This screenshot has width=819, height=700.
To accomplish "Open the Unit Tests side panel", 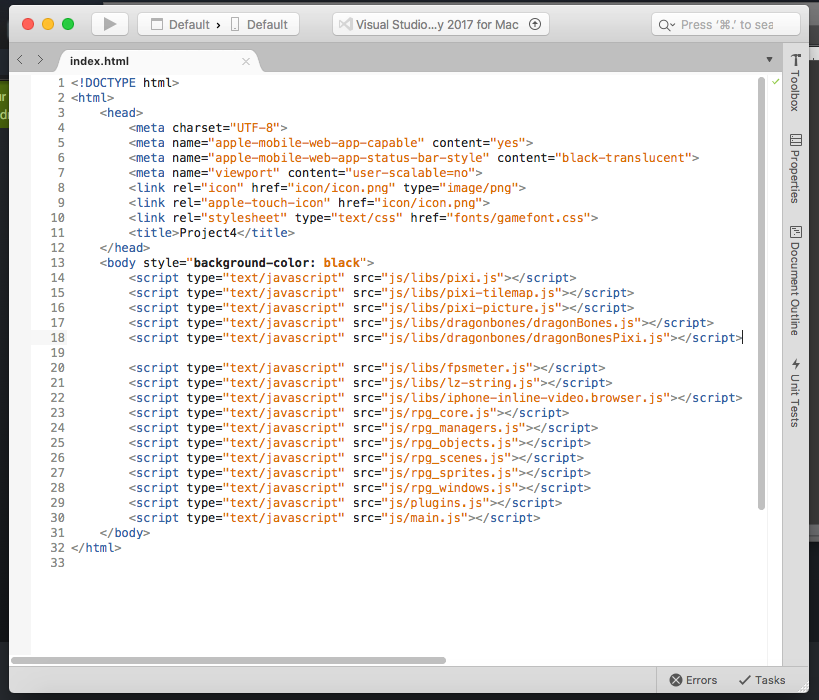I will (x=795, y=392).
